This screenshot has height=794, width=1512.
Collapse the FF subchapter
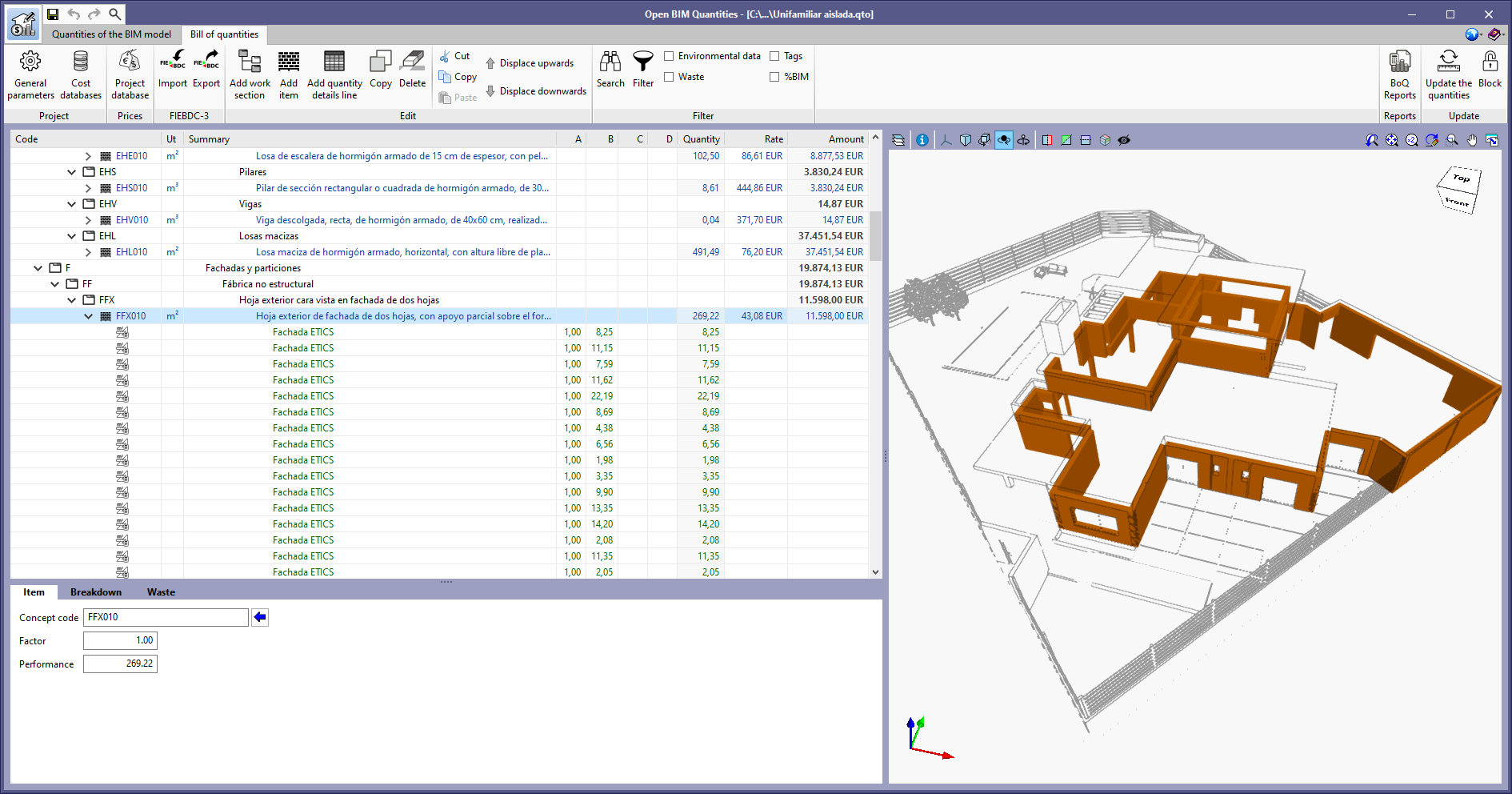[x=54, y=284]
